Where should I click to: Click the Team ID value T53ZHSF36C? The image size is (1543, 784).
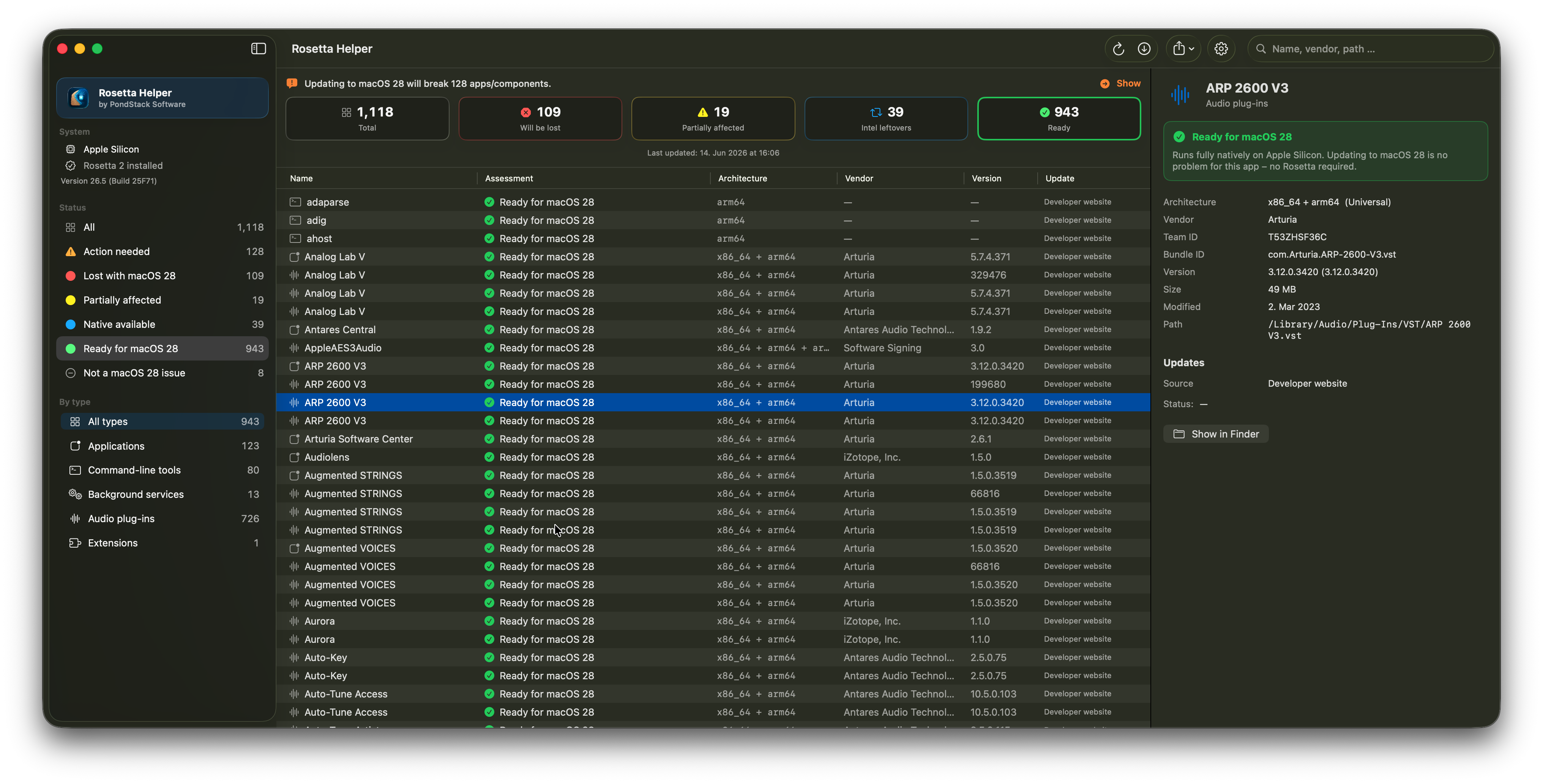click(x=1297, y=237)
